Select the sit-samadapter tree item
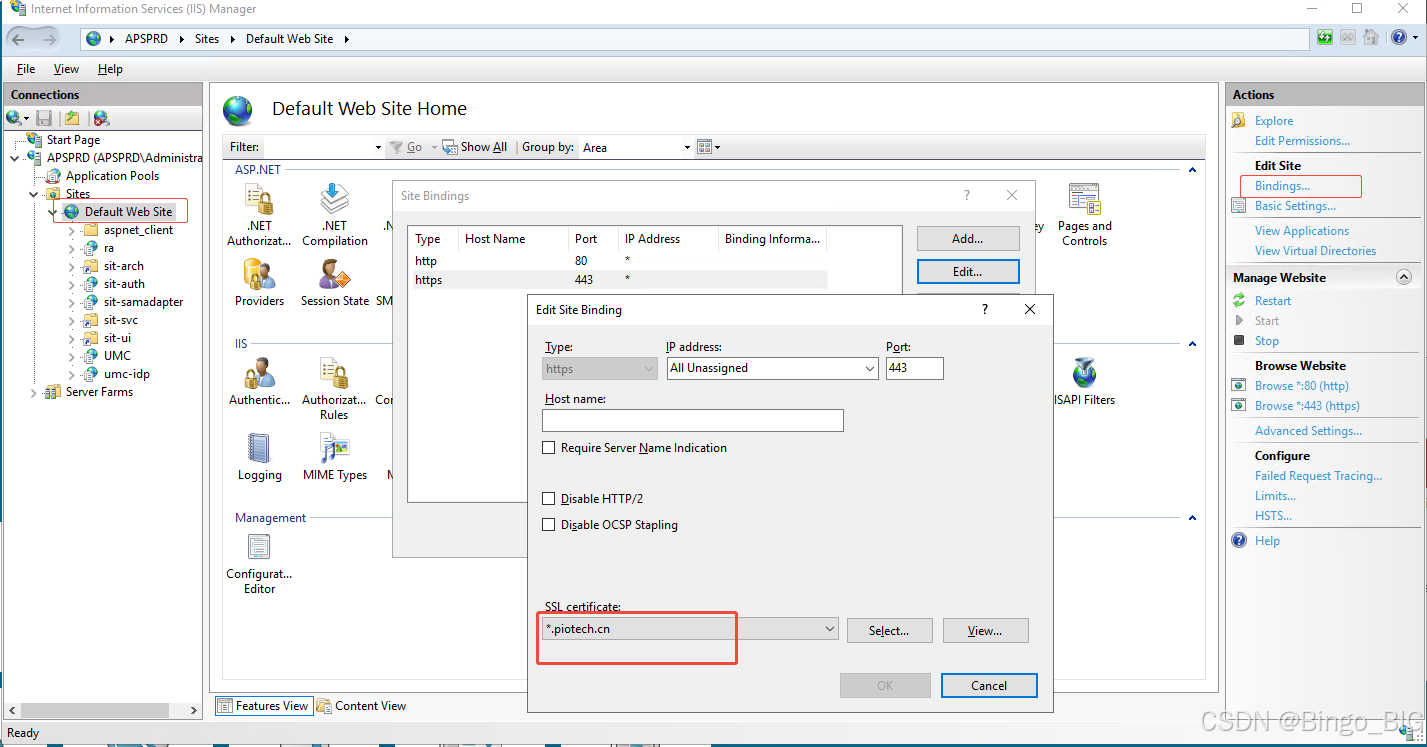The width and height of the screenshot is (1427, 747). tap(143, 302)
